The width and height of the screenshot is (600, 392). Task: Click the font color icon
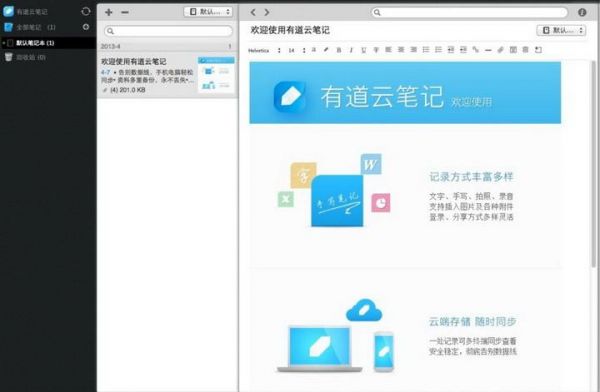click(x=314, y=50)
